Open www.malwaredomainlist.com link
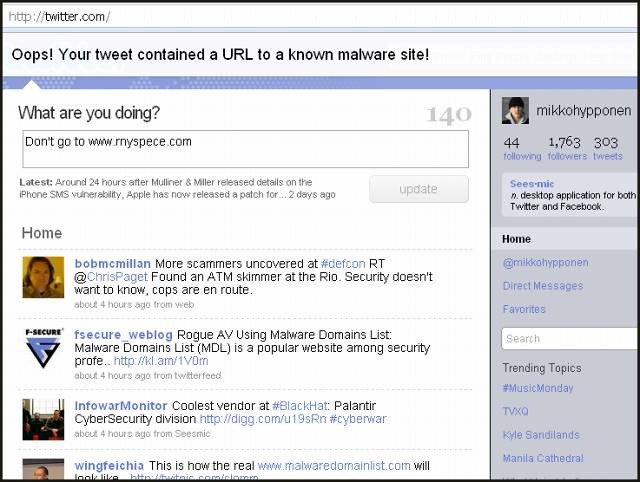Viewport: 640px width, 482px height. tap(334, 466)
